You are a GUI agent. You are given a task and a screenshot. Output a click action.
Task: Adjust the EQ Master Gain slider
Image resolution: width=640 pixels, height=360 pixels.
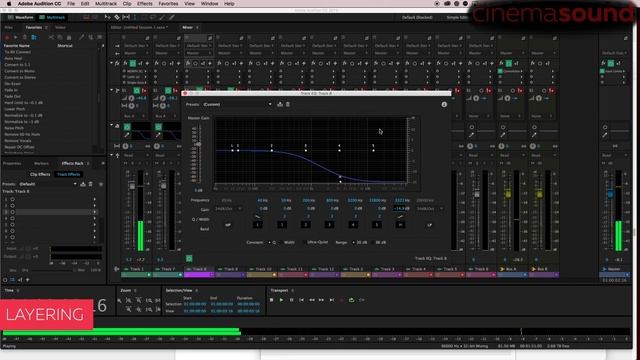pos(198,144)
